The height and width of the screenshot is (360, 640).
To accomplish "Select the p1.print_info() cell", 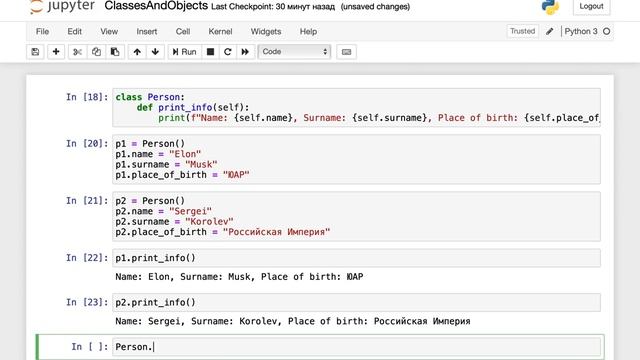I will point(356,258).
